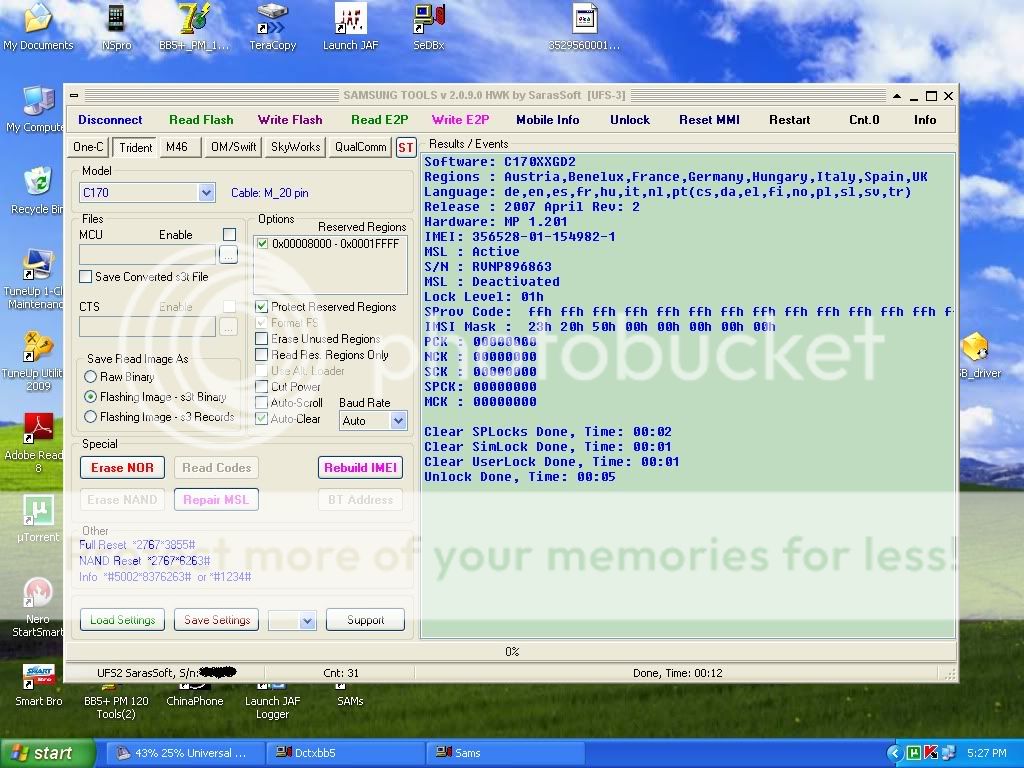
Task: Click Mobile Info in toolbar
Action: (547, 120)
